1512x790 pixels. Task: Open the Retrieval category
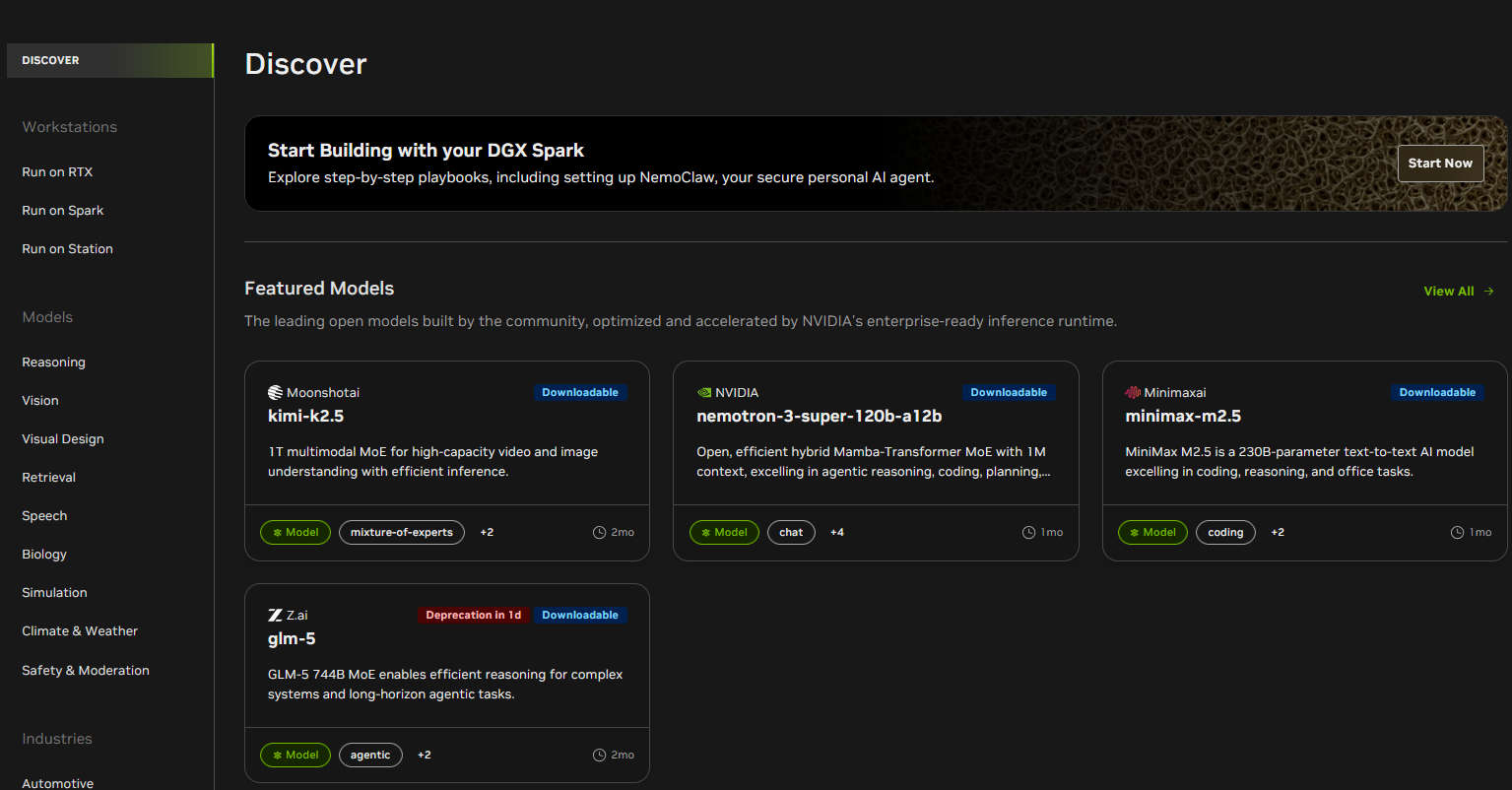tap(48, 478)
